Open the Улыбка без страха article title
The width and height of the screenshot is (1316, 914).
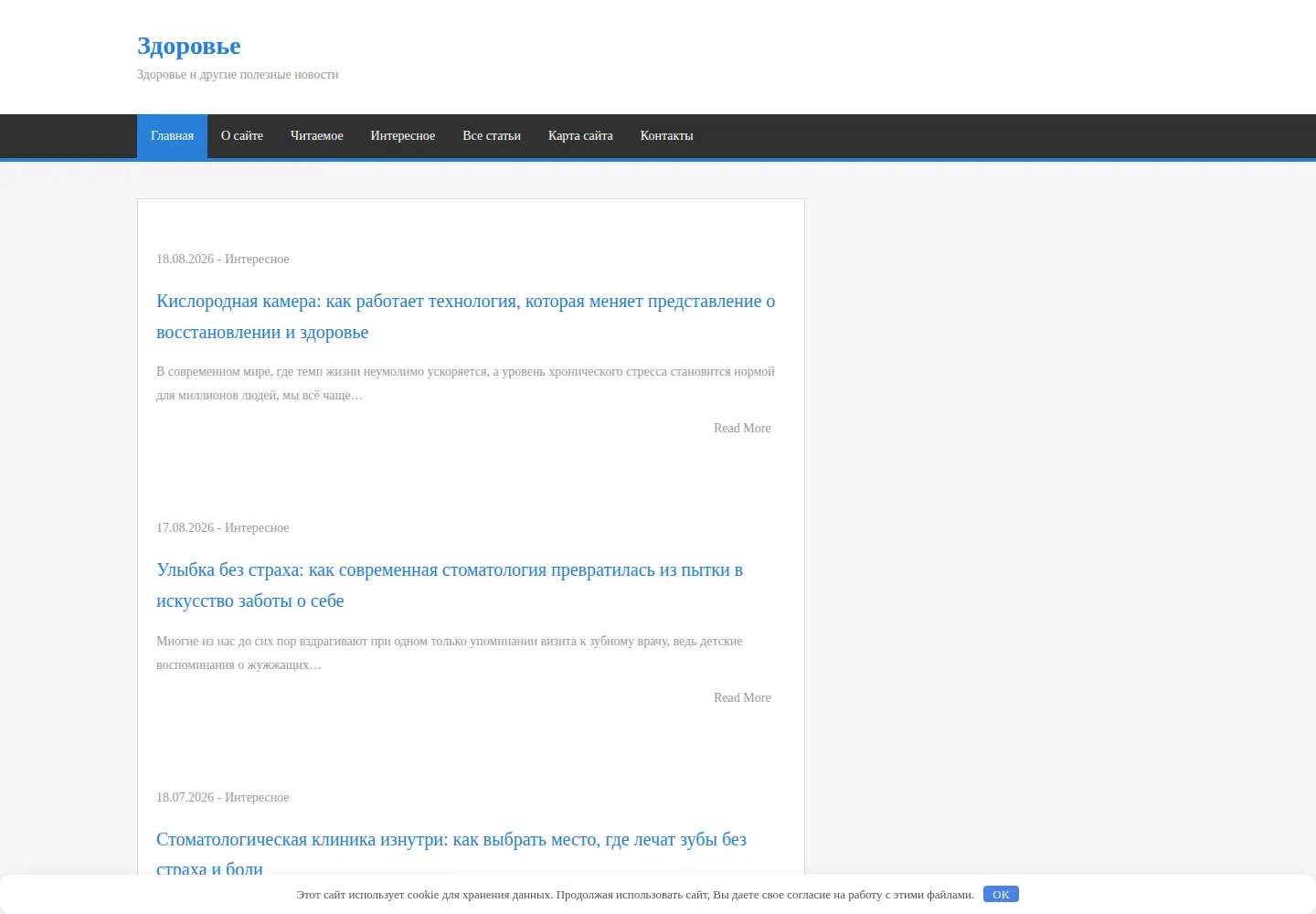(x=450, y=585)
